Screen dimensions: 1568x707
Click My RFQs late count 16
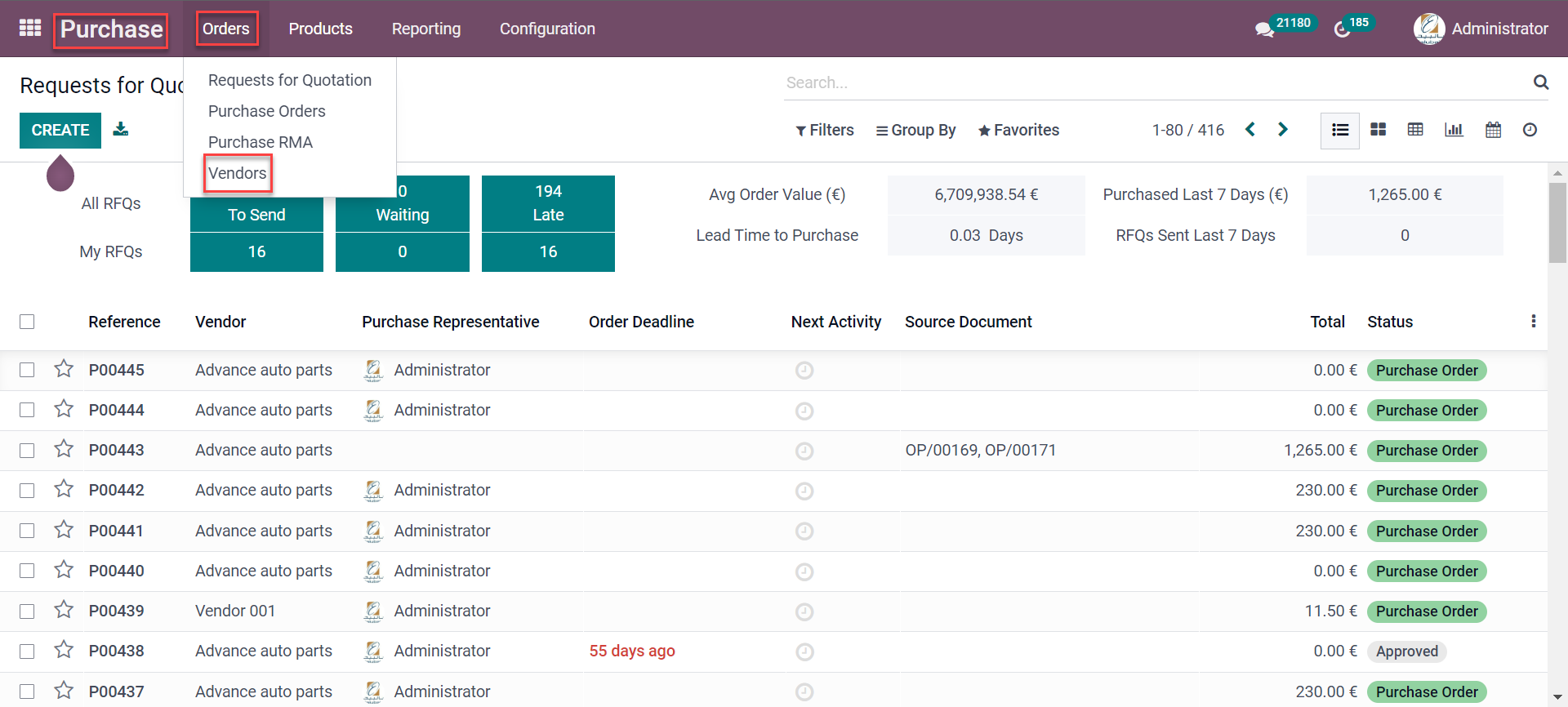pos(548,252)
